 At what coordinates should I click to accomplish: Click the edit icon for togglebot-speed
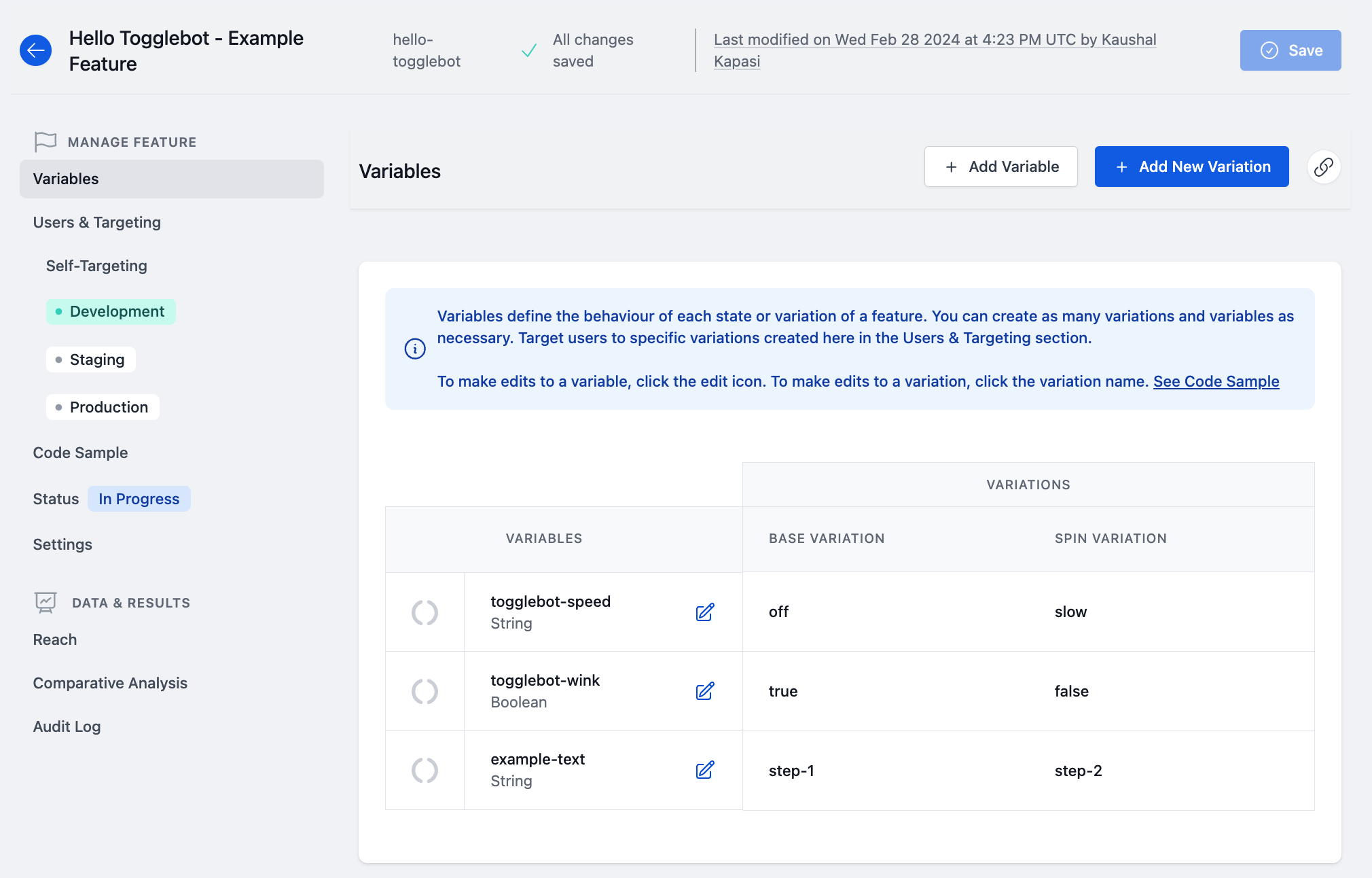[706, 612]
